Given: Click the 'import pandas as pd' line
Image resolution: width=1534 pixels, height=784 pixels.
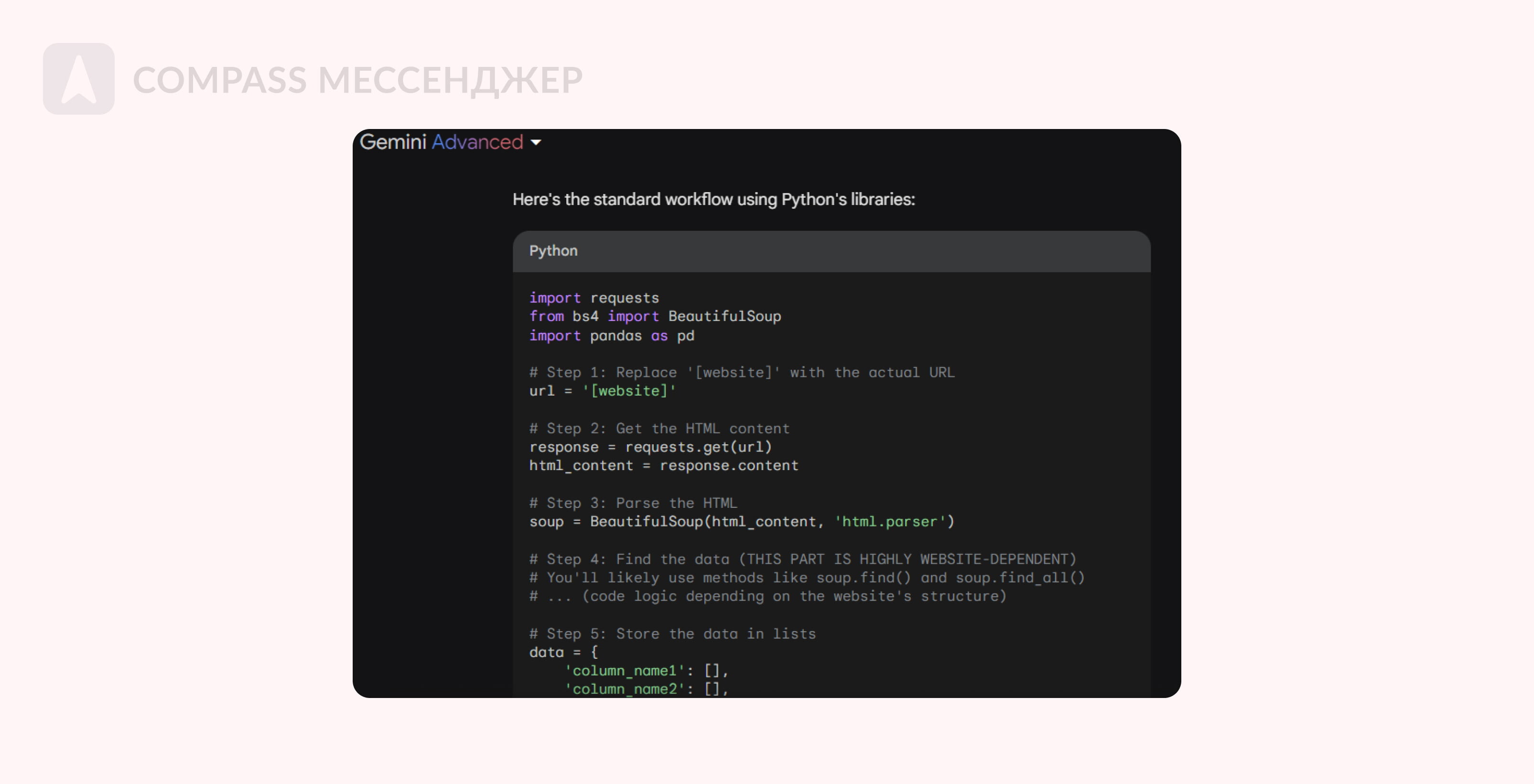Looking at the screenshot, I should coord(612,335).
